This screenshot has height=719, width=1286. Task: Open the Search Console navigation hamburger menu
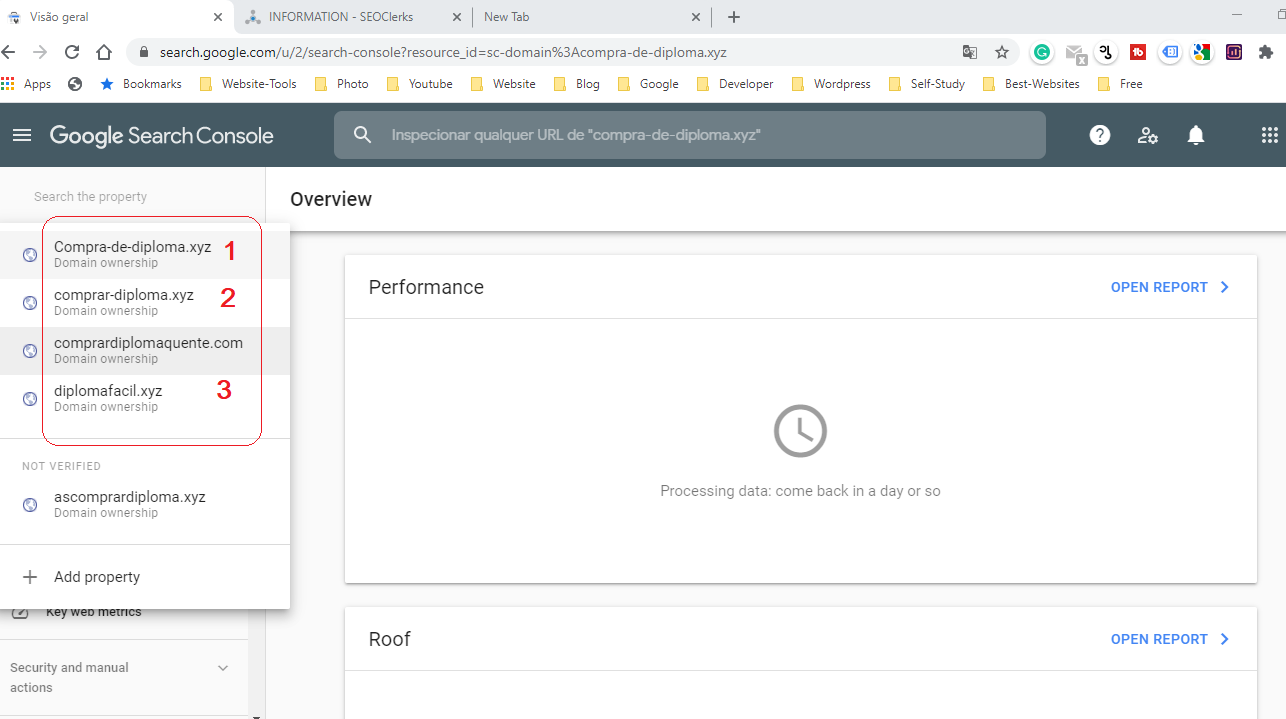point(21,134)
